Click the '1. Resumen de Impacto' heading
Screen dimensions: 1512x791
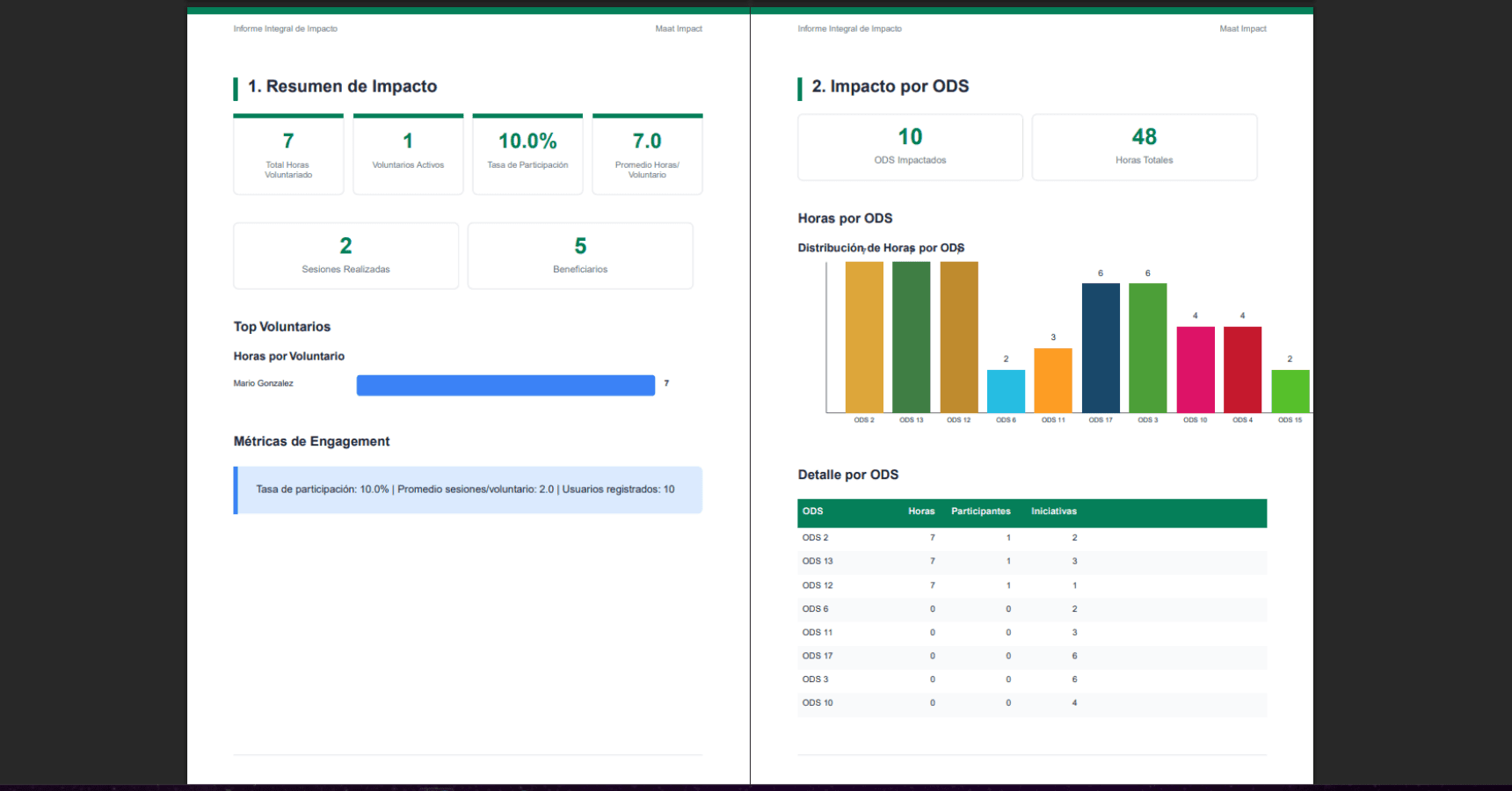(342, 87)
